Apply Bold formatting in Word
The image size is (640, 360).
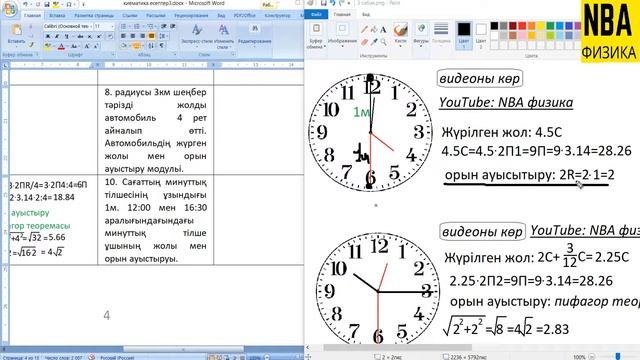tap(48, 36)
